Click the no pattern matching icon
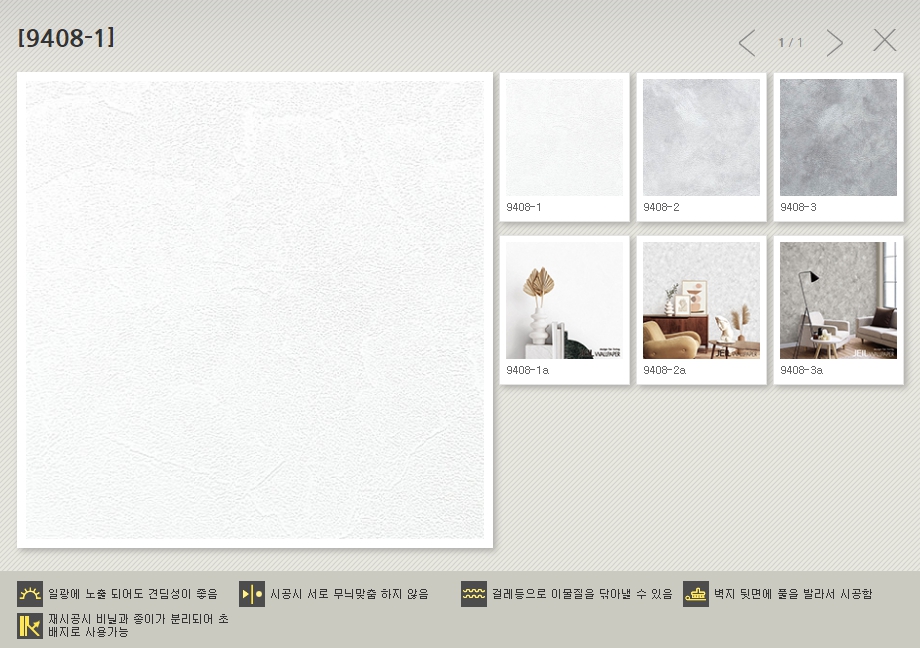 252,594
